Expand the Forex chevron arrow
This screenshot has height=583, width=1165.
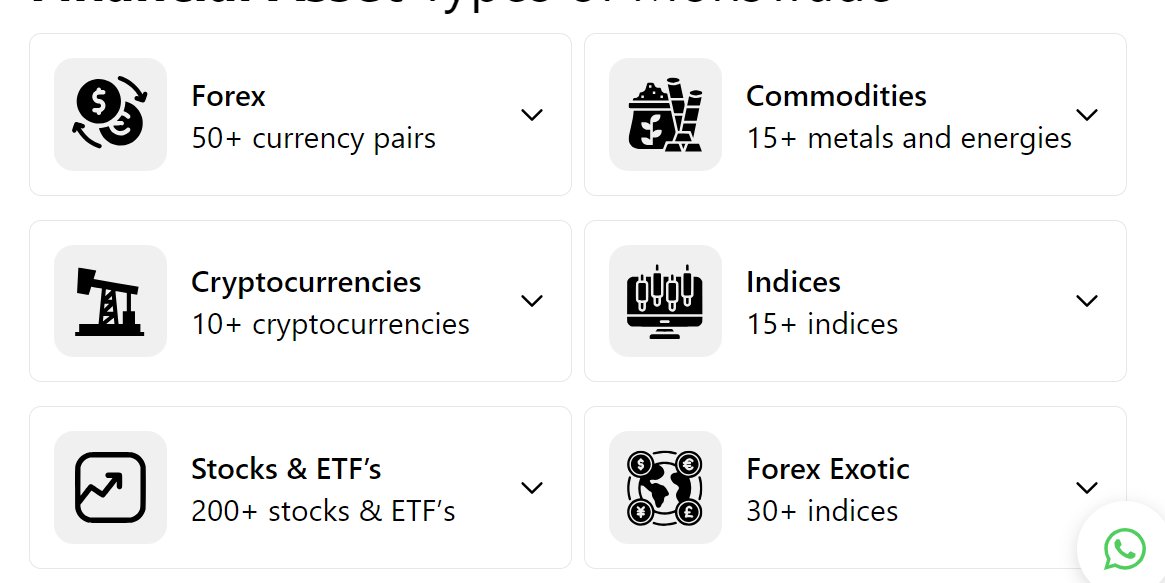pyautogui.click(x=532, y=114)
